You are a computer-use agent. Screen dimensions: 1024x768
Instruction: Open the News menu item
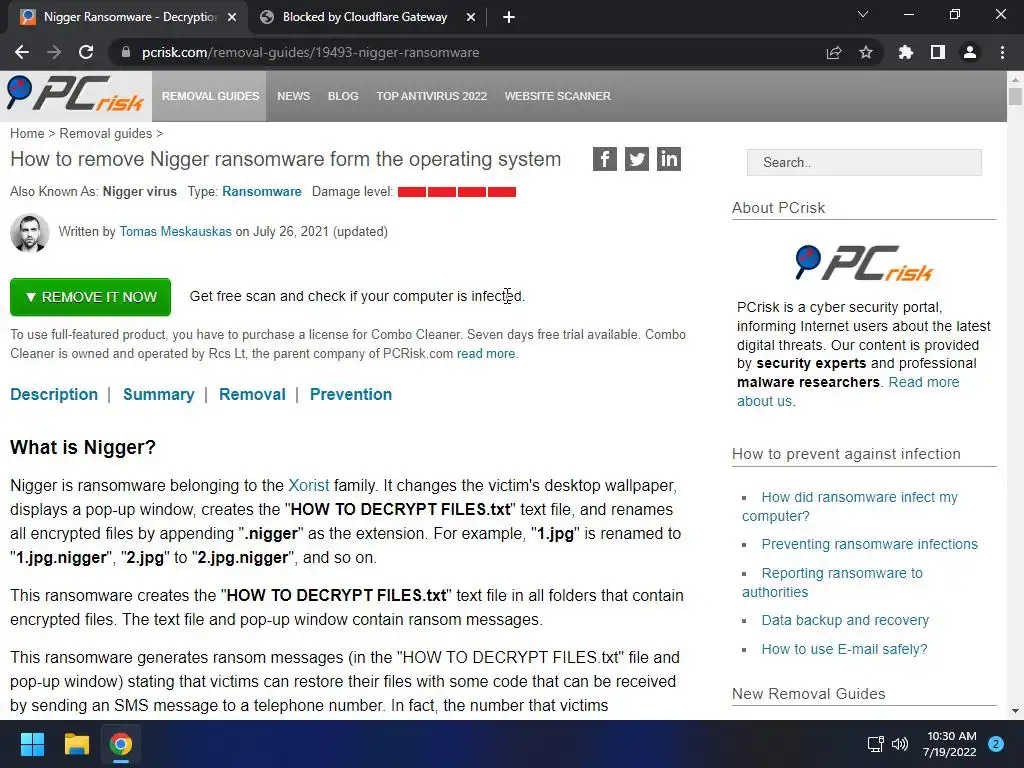[293, 96]
